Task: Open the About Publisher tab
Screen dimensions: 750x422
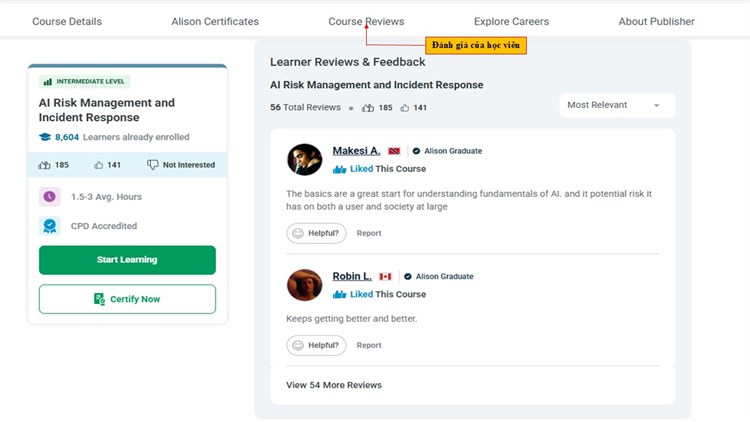Action: point(656,22)
